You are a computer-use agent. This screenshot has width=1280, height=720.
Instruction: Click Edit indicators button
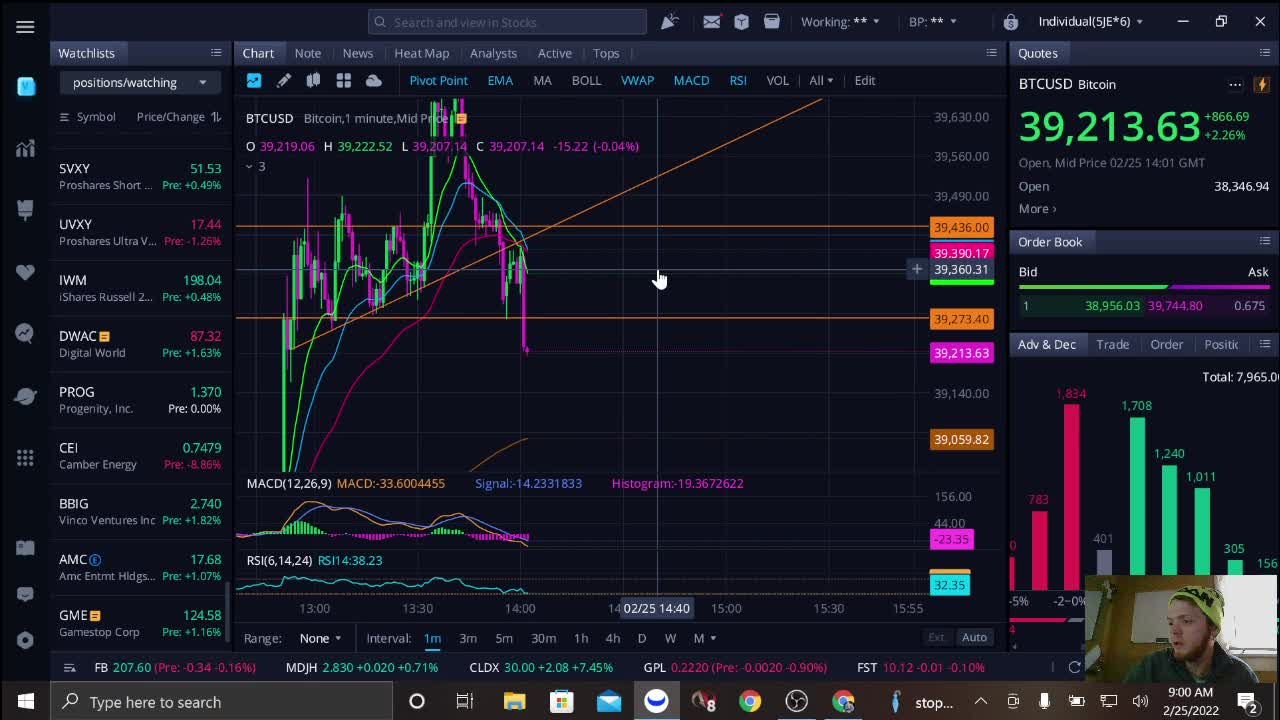(865, 80)
